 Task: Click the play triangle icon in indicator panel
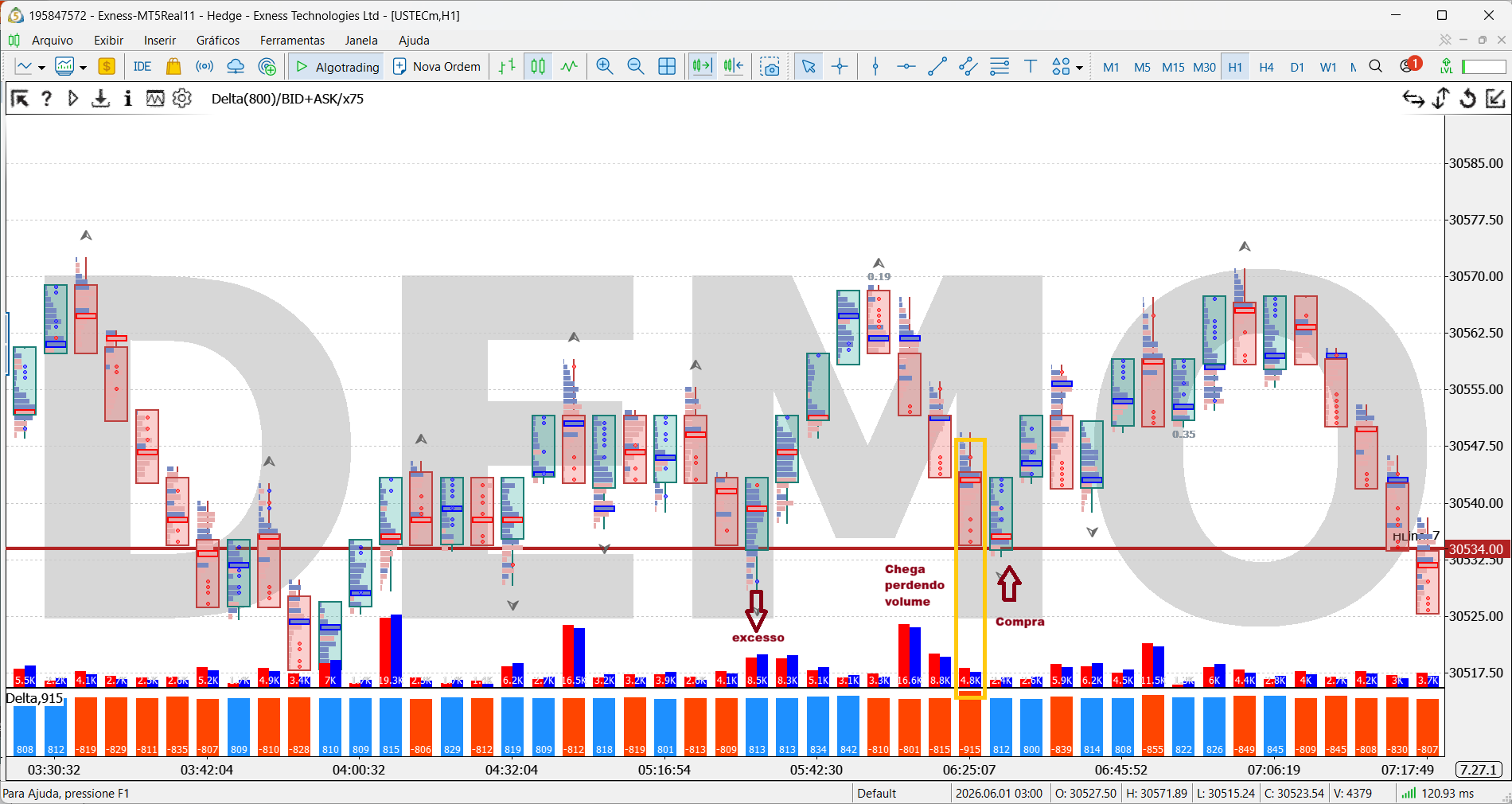(x=73, y=99)
